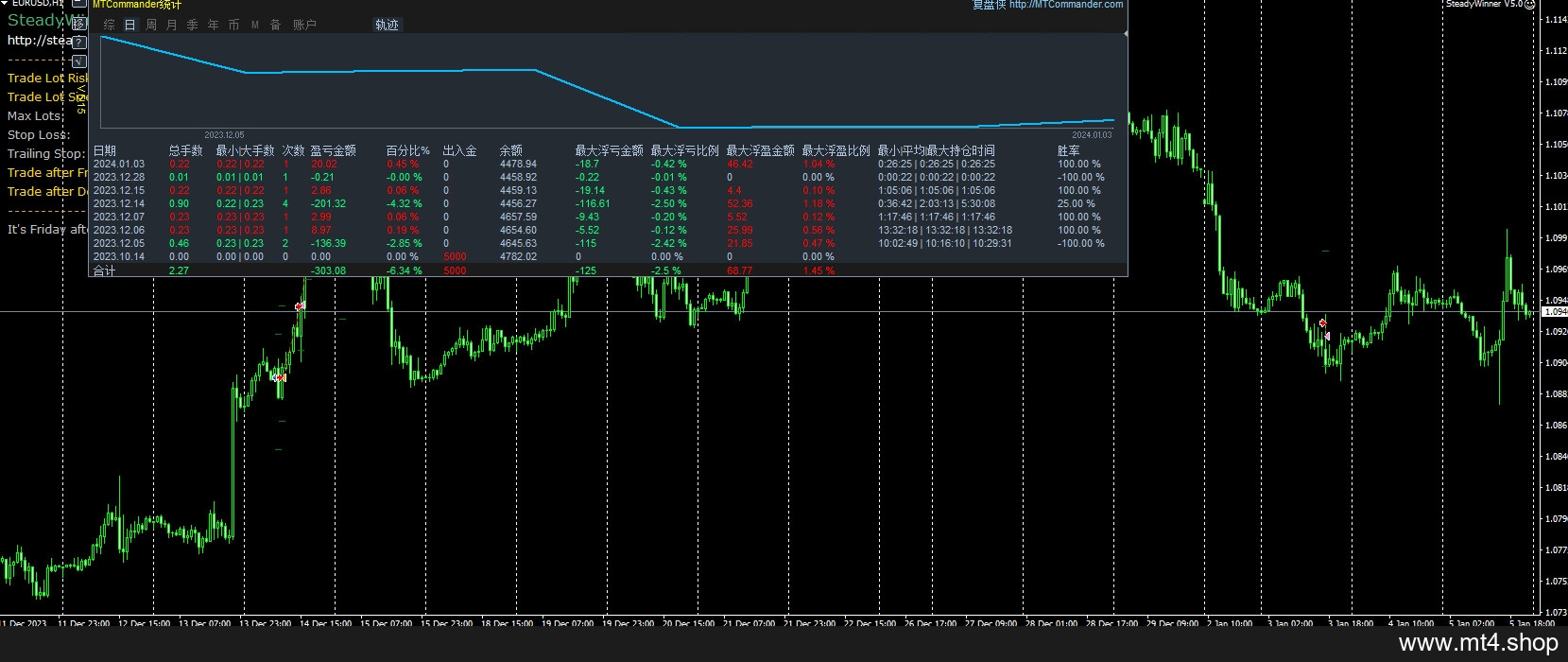Click the 盈亏金额 column header

tap(334, 150)
